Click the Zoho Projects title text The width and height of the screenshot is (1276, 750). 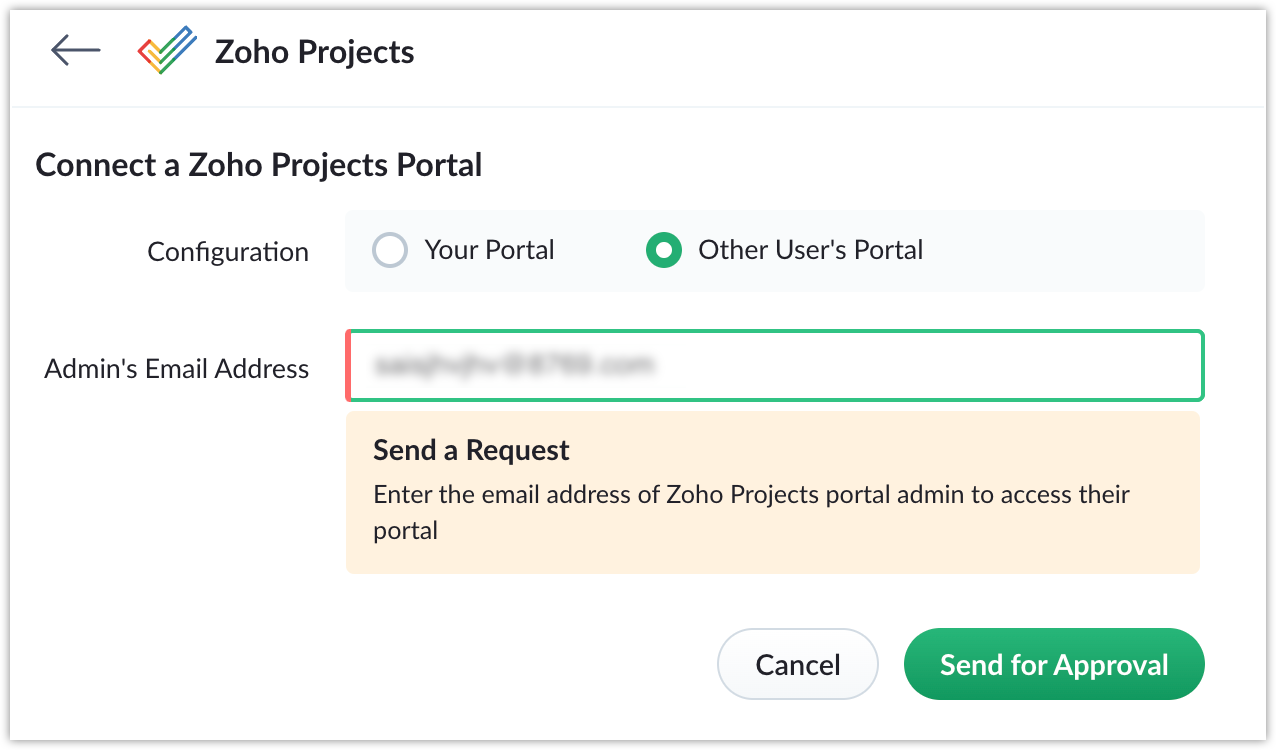click(314, 51)
